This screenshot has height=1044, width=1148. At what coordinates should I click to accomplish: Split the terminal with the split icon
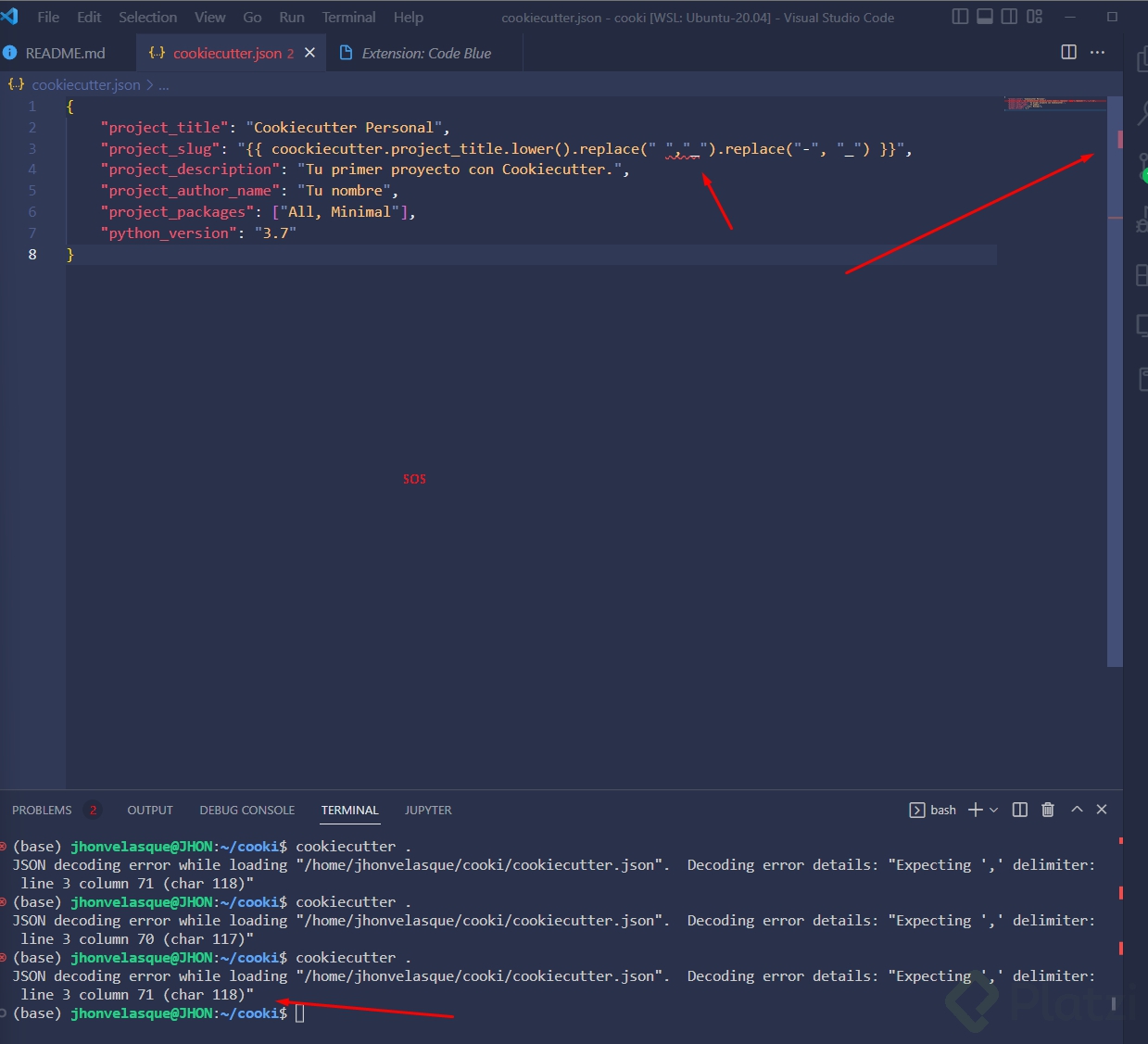[x=1020, y=810]
